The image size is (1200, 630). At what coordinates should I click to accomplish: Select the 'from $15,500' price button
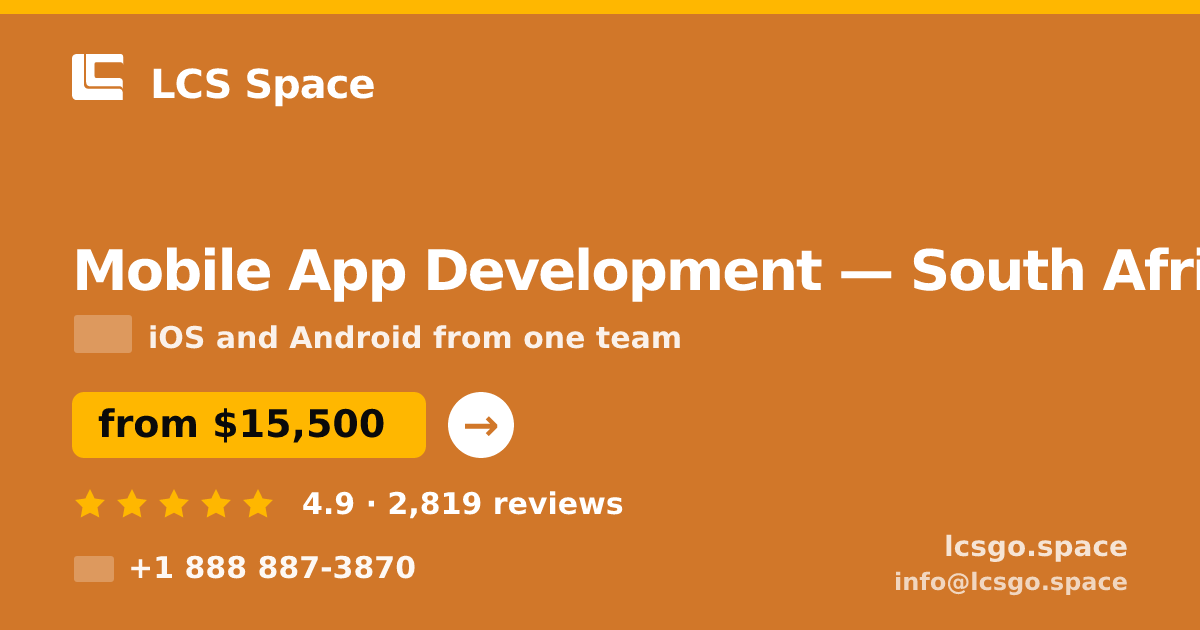[249, 425]
